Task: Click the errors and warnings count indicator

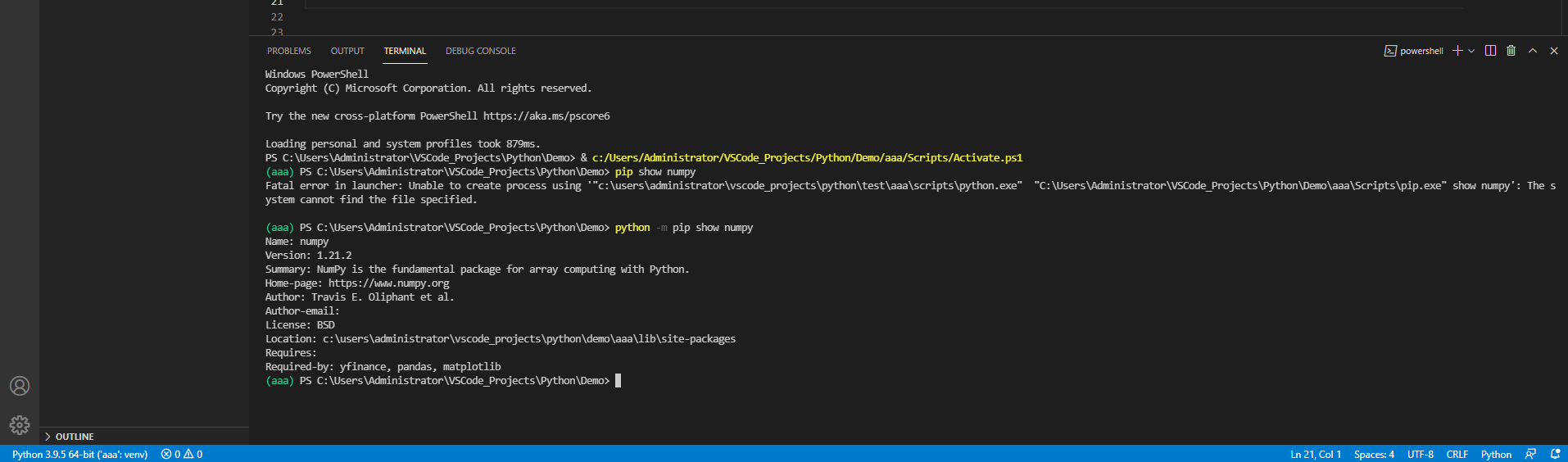Action: point(182,455)
